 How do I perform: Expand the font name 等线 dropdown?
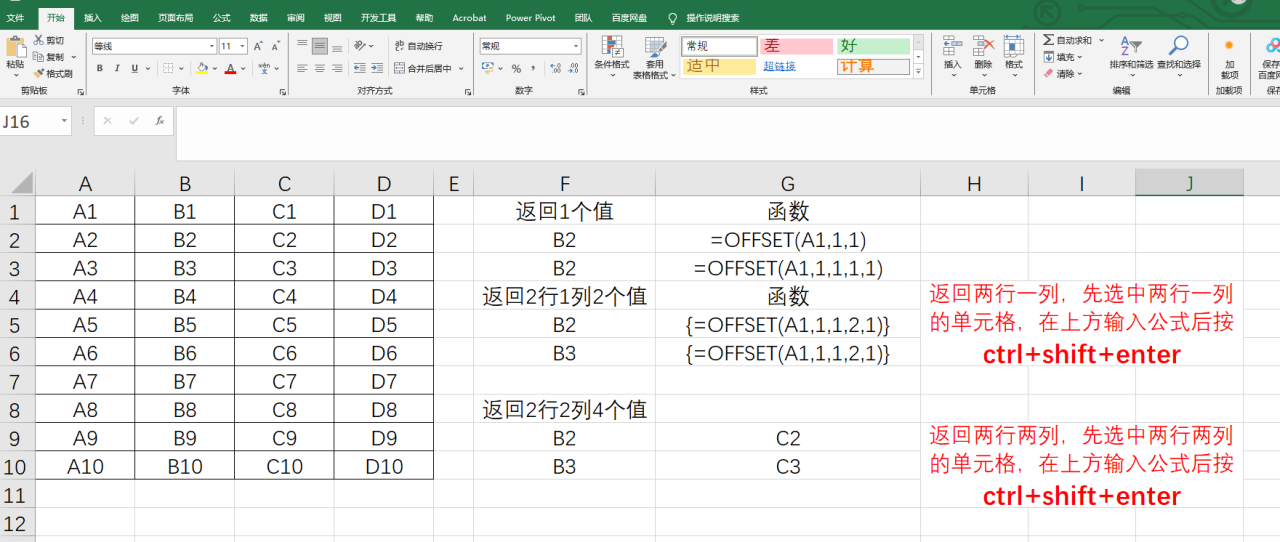[x=212, y=46]
